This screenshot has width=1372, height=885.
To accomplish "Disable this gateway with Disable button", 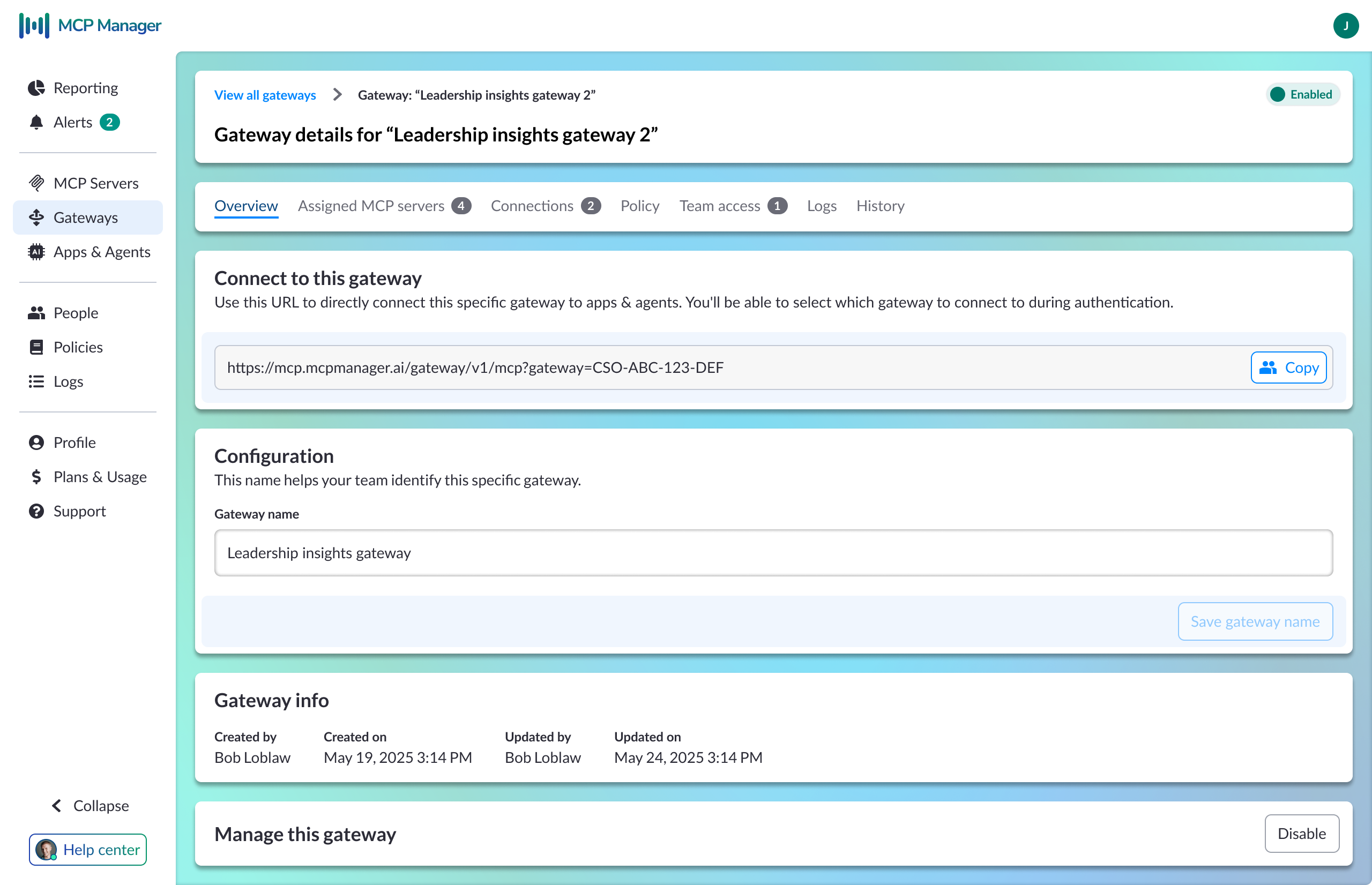I will pyautogui.click(x=1301, y=833).
